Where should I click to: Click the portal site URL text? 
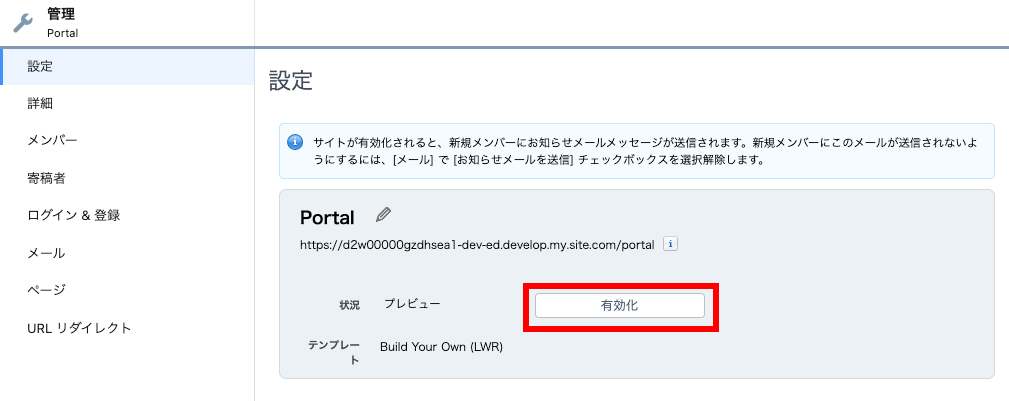tap(476, 244)
